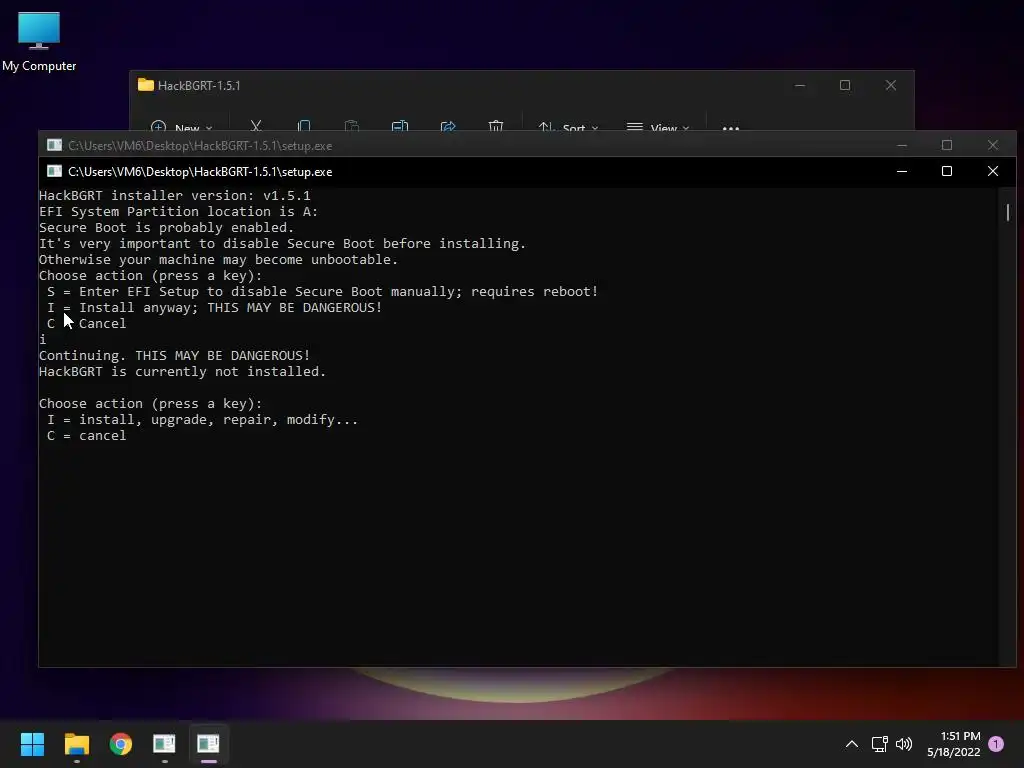Click the console icon of the front setup.exe window

point(54,171)
